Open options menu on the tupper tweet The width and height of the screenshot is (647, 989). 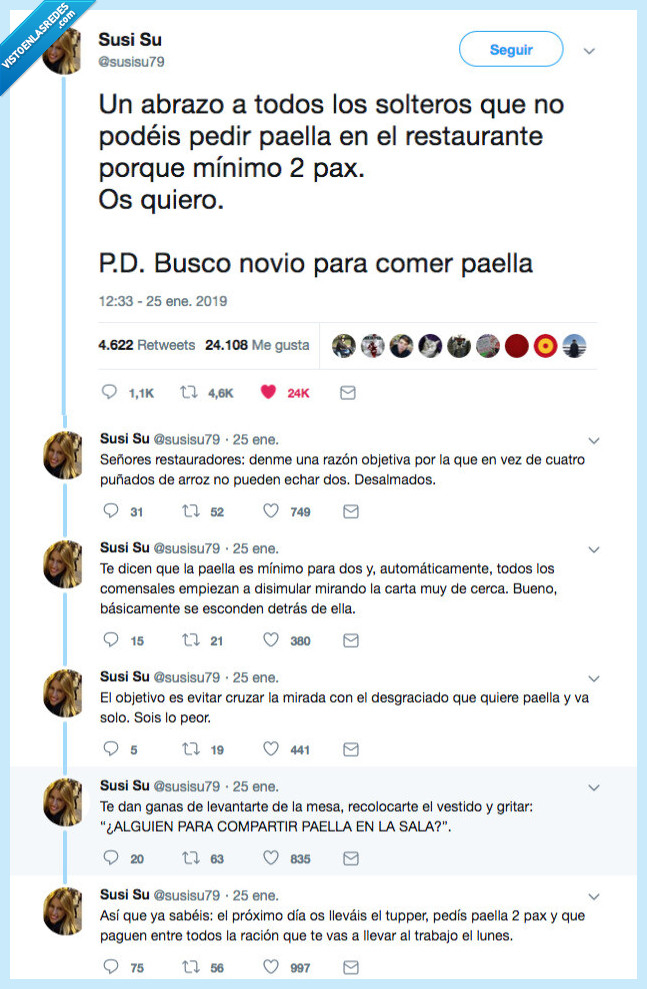593,894
